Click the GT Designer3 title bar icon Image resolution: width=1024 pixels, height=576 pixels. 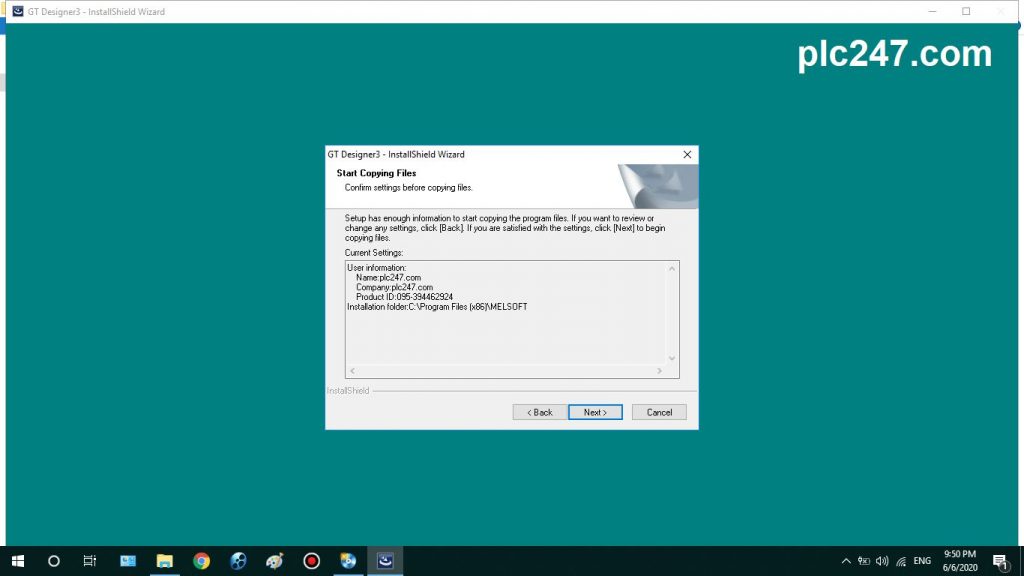[18, 11]
